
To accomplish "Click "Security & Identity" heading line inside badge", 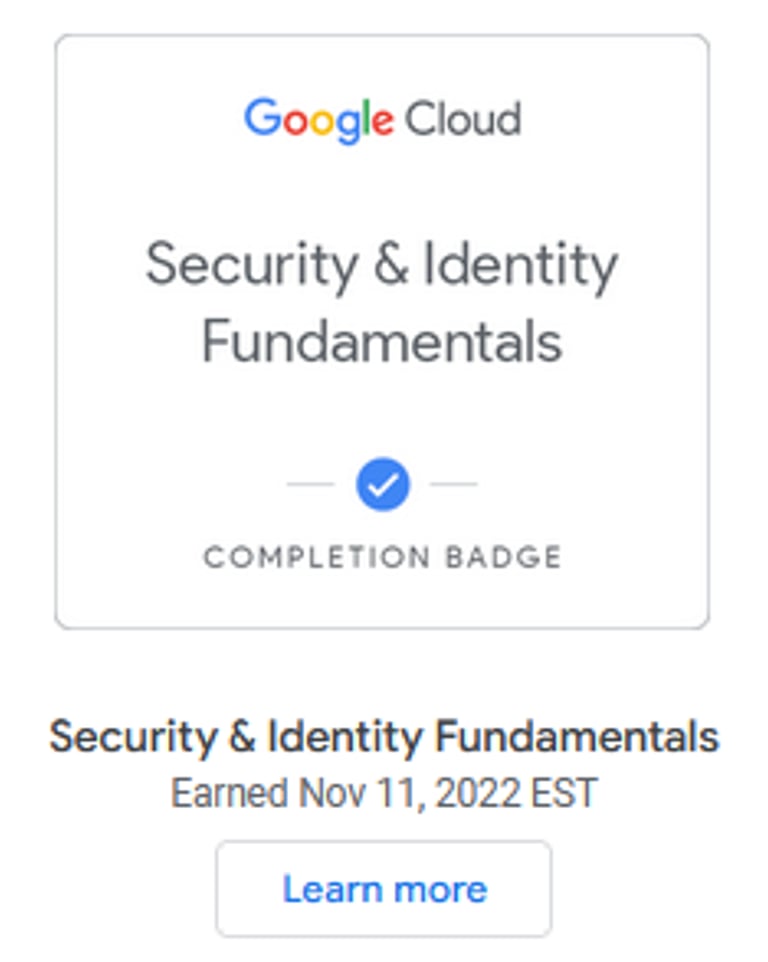I will pos(382,266).
